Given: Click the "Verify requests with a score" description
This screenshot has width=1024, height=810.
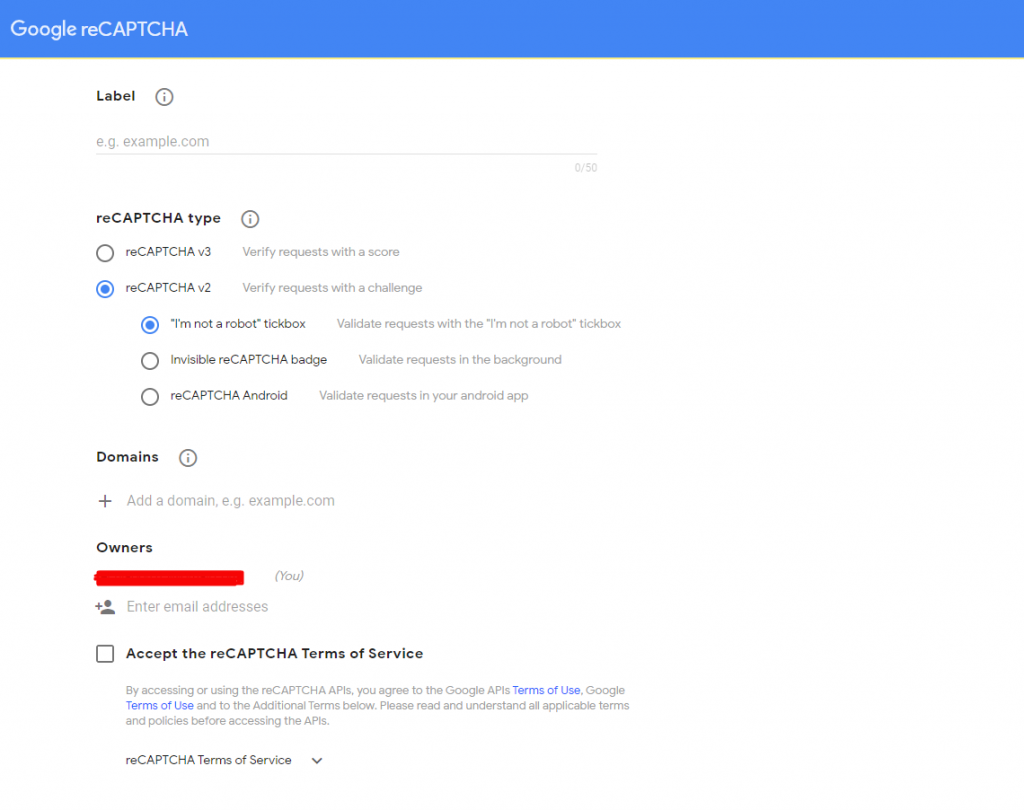Looking at the screenshot, I should tap(321, 252).
